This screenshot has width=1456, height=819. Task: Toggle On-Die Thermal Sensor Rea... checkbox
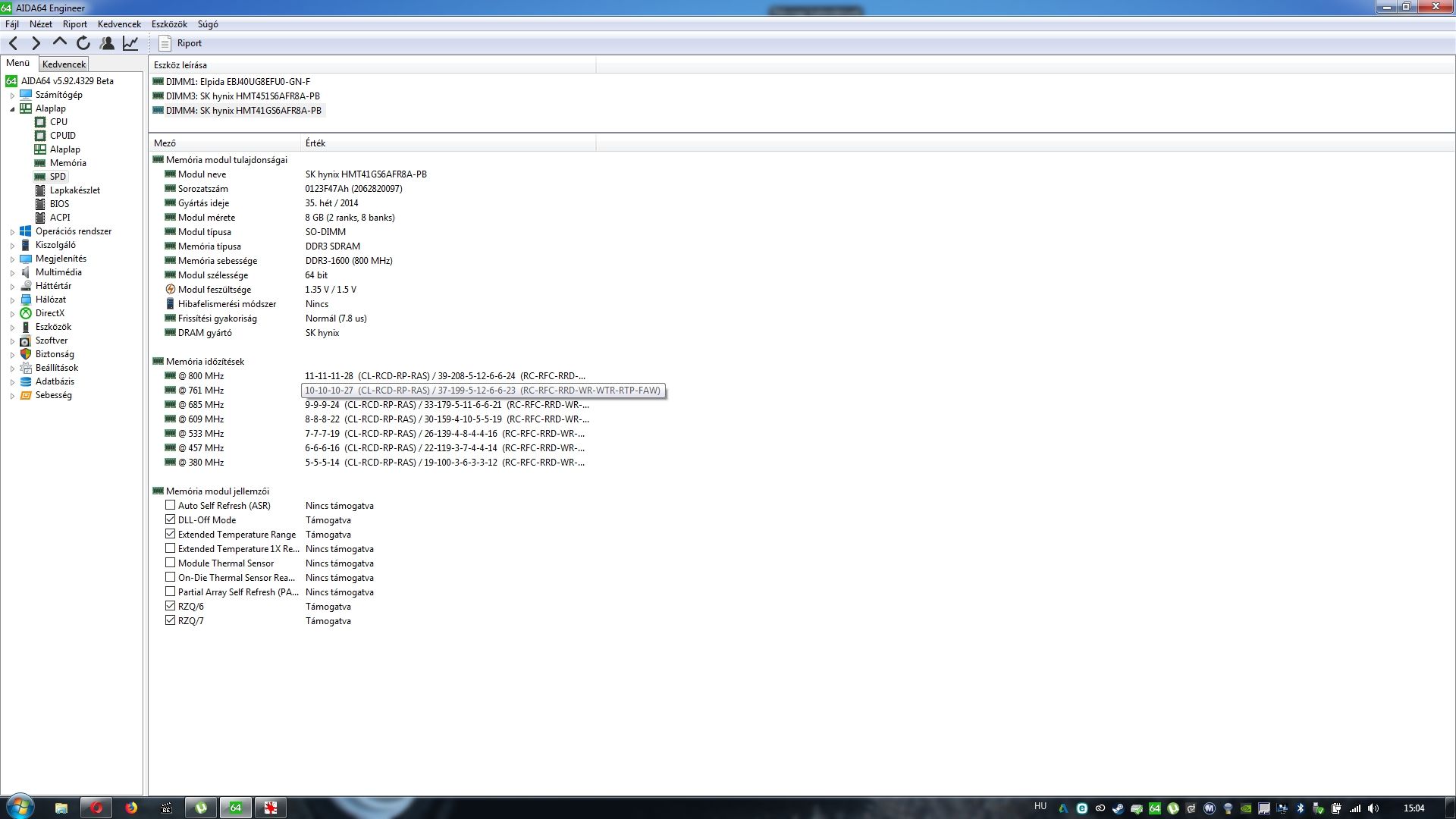(x=170, y=576)
